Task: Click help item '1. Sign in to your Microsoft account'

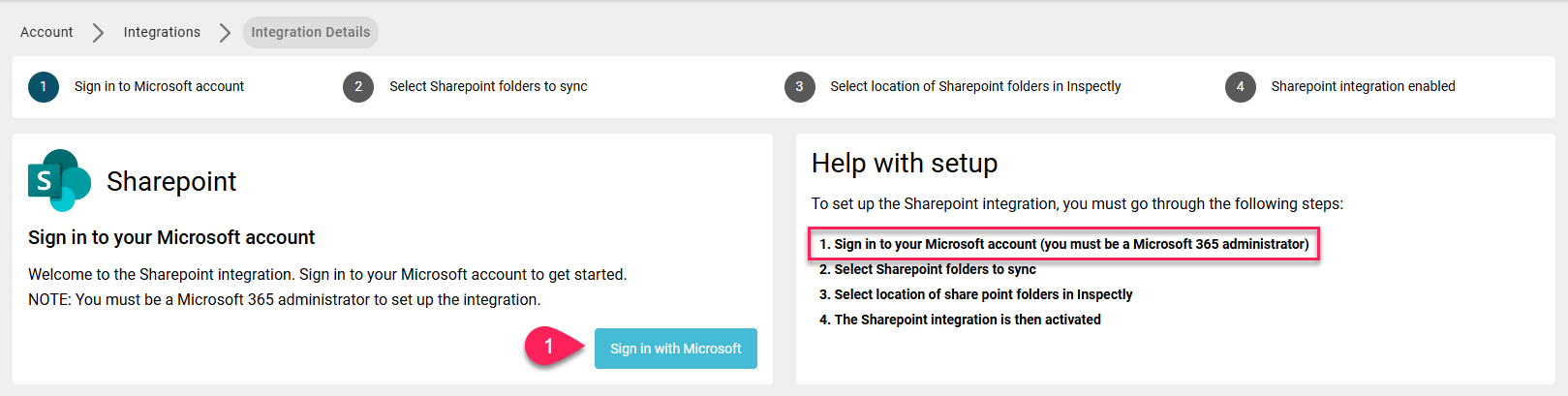Action: click(1063, 244)
